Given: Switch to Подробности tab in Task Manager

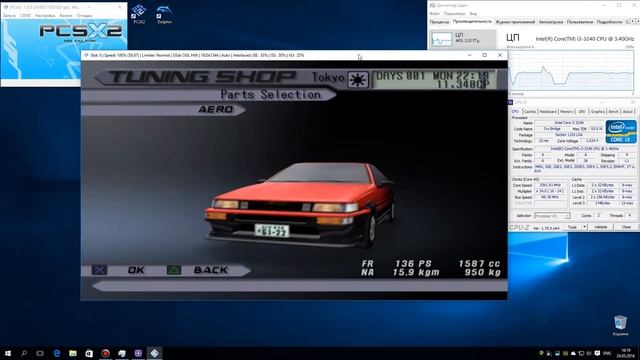Looking at the screenshot, I should (609, 22).
